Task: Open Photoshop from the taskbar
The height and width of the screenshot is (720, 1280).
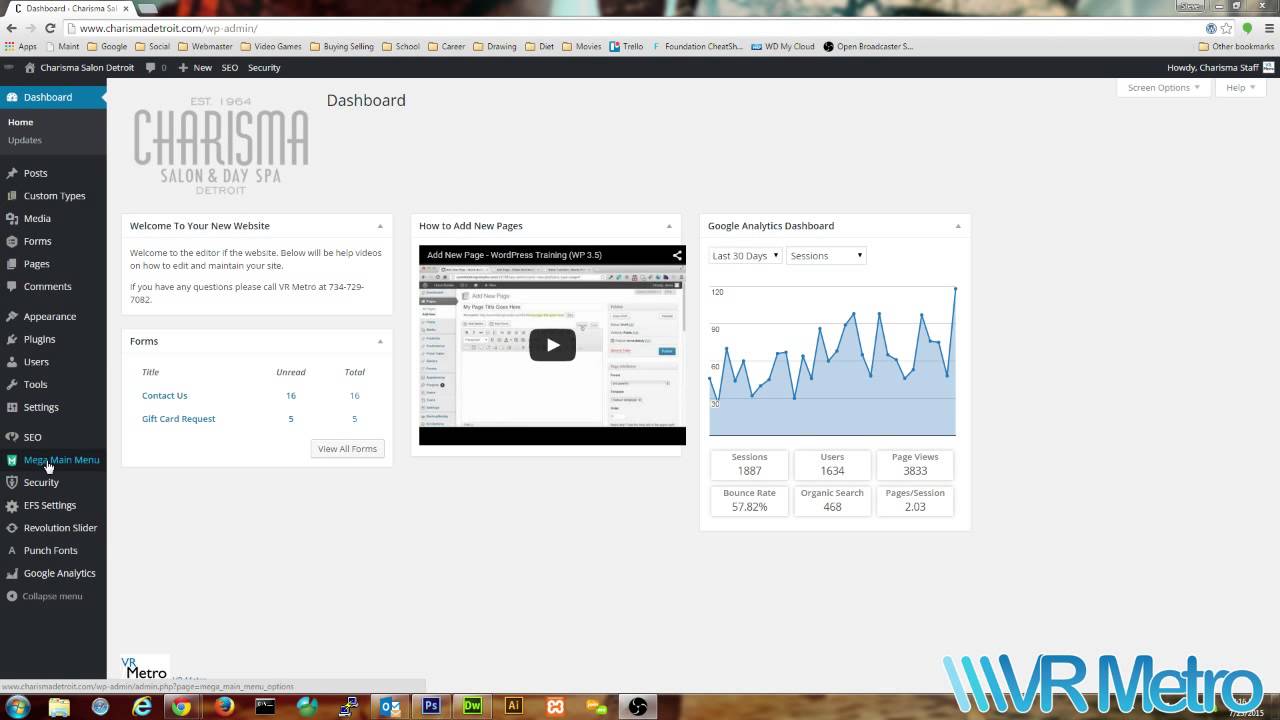Action: click(432, 706)
